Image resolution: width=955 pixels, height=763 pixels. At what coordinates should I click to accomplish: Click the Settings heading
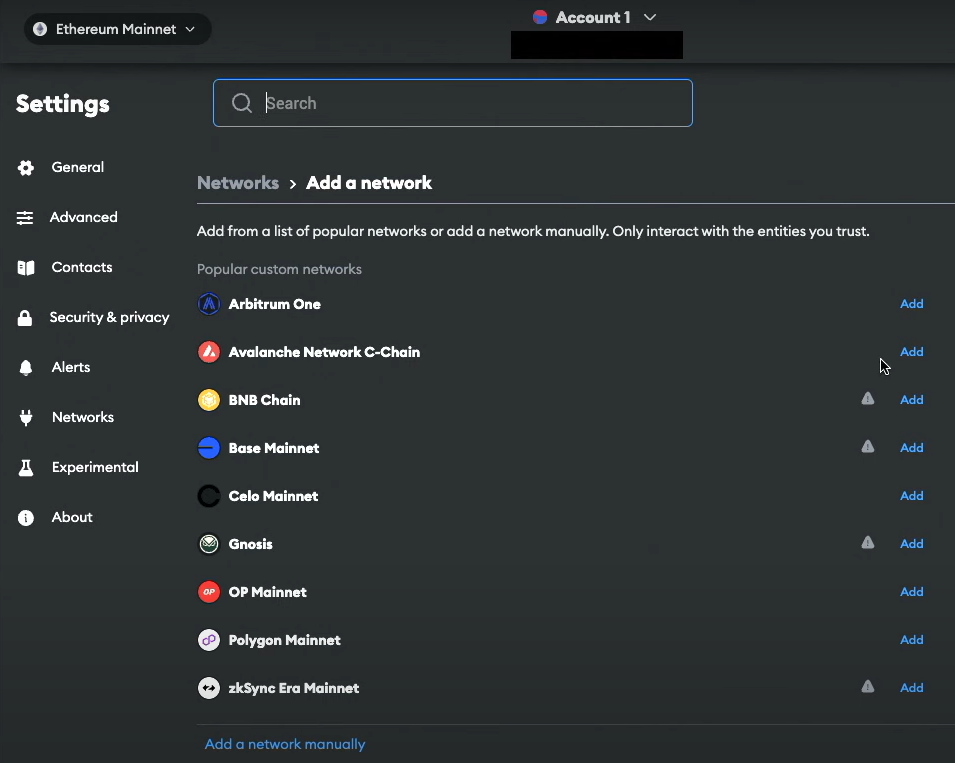click(x=63, y=104)
